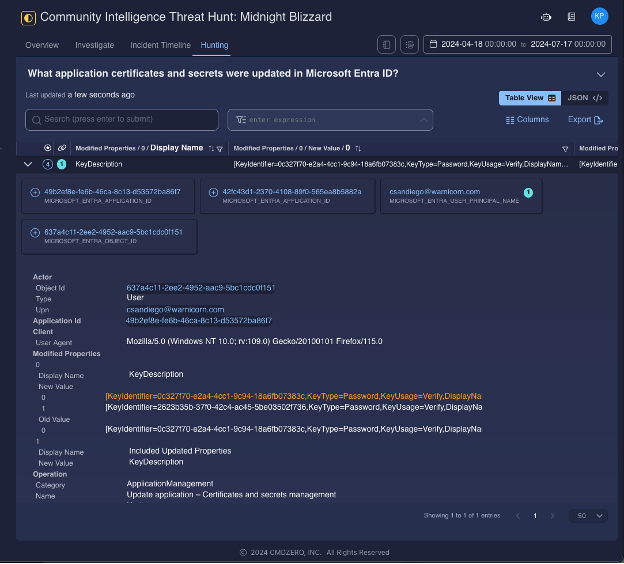Select the Hunting tab
624x564 pixels.
[214, 45]
